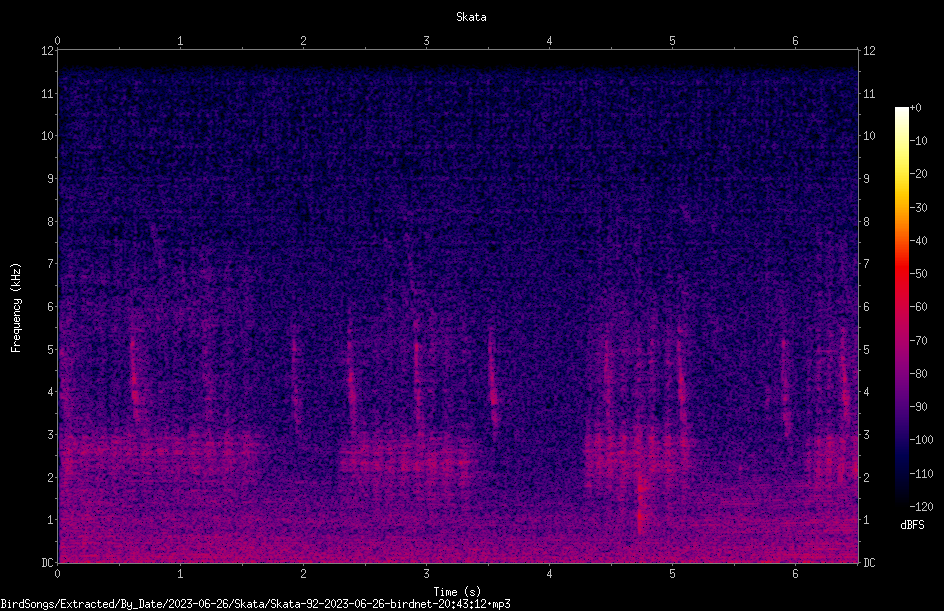Click '5' on the top time axis
This screenshot has height=611, width=944.
[x=672, y=41]
